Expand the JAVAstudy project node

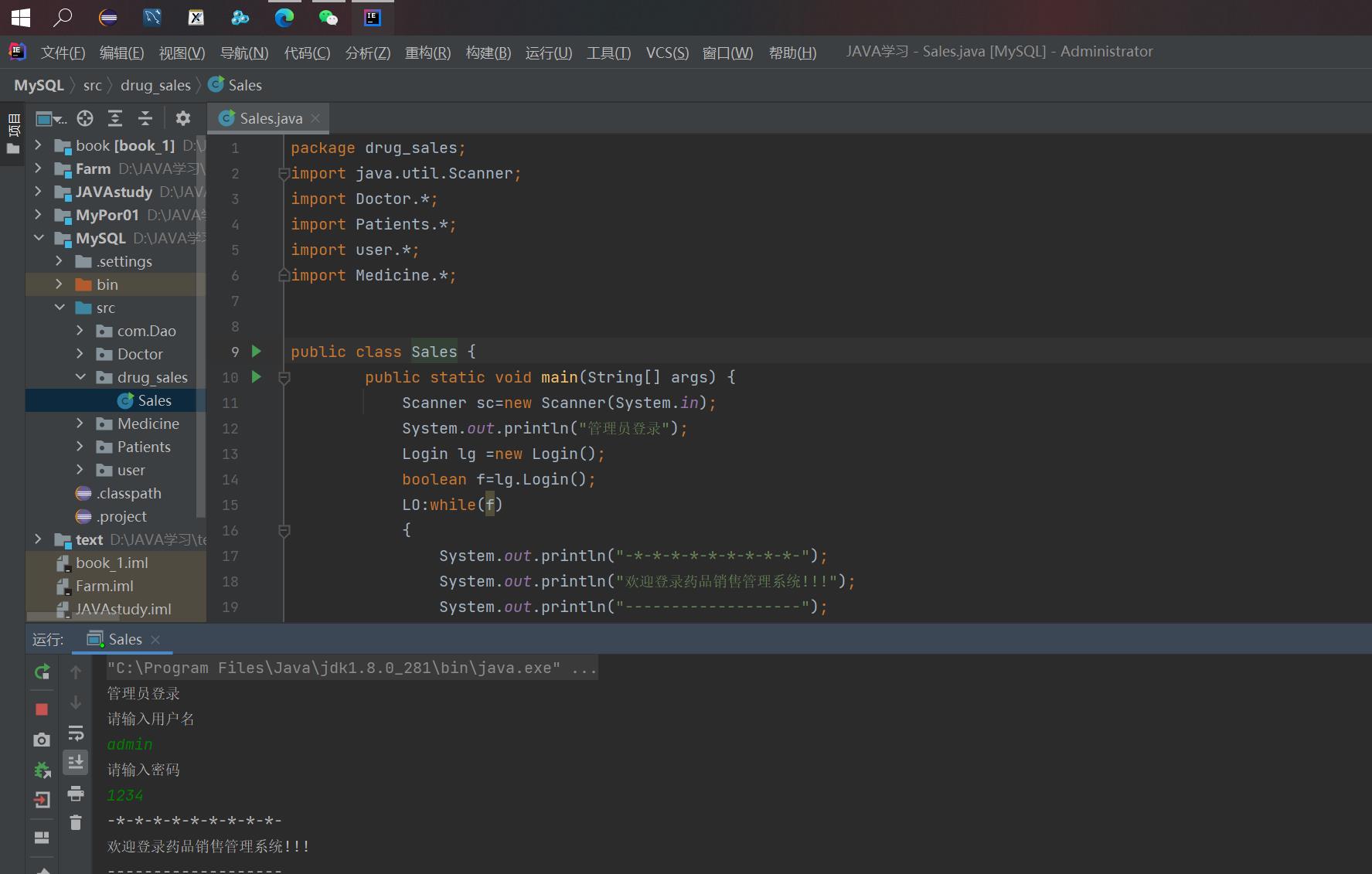(38, 192)
